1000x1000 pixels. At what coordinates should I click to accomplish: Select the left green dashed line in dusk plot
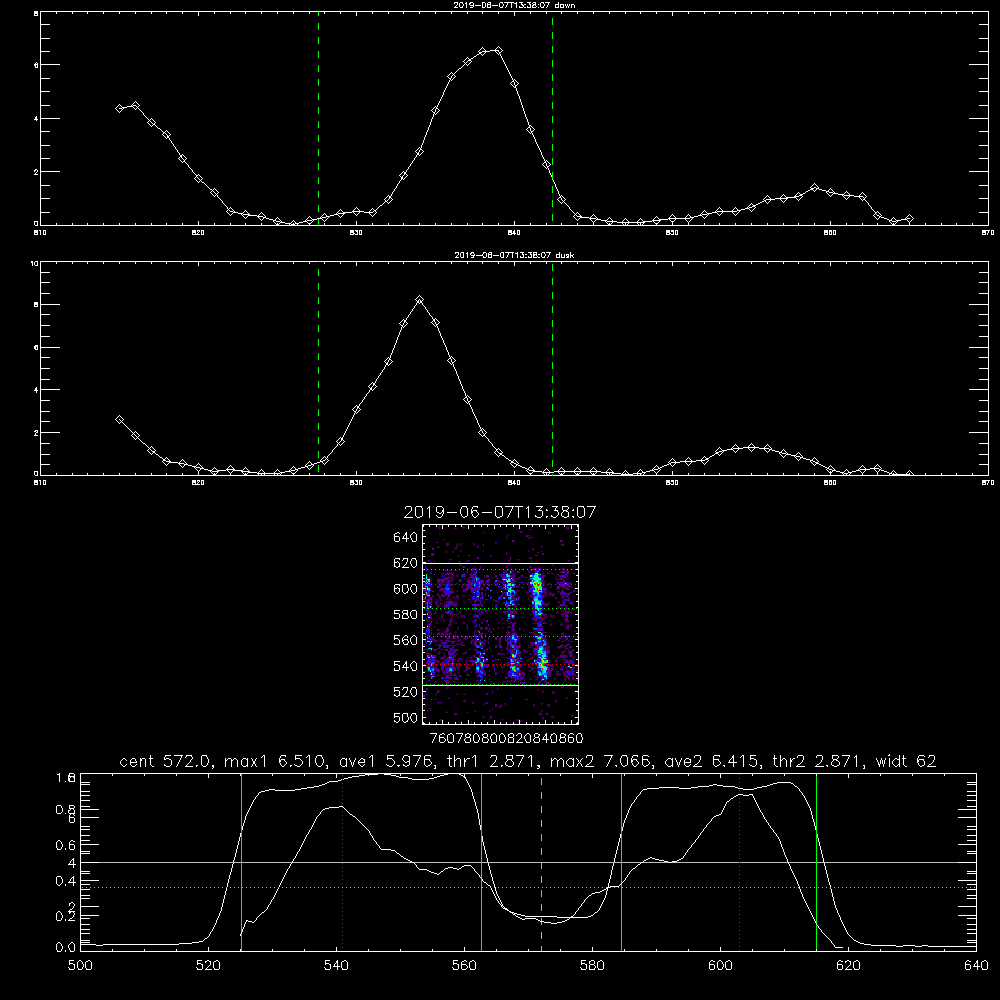[x=318, y=369]
